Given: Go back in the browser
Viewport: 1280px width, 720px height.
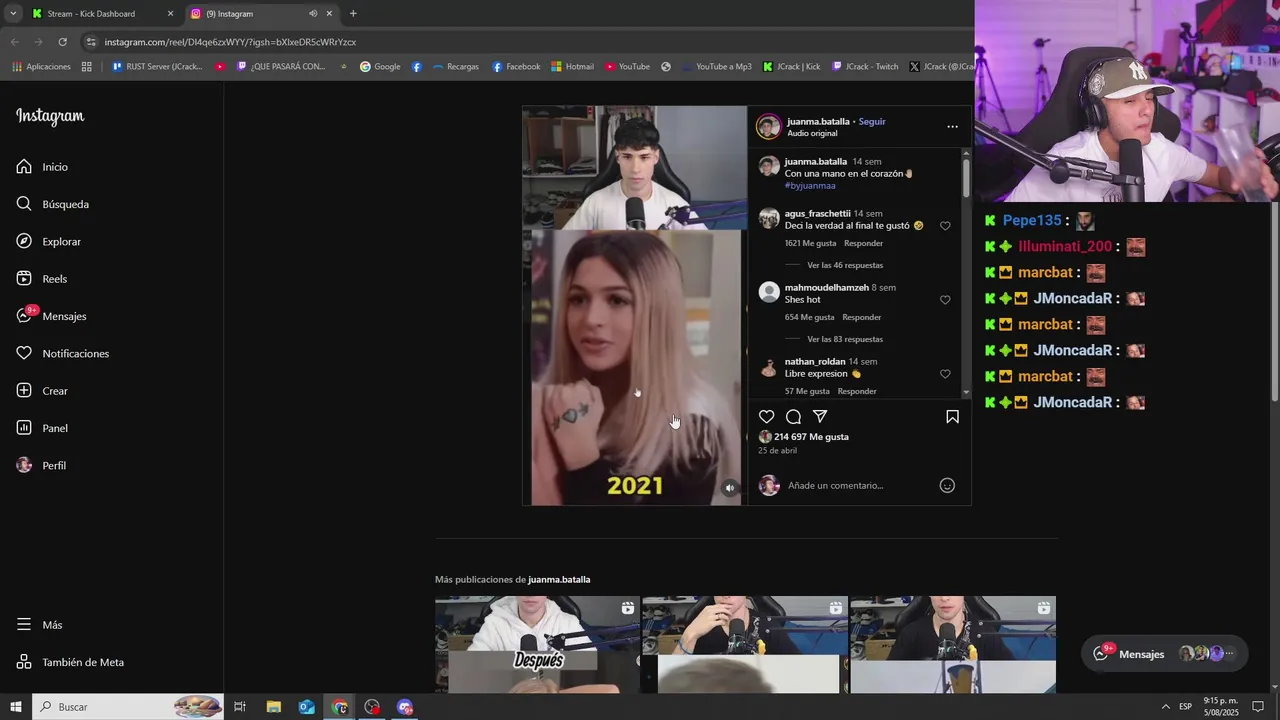Looking at the screenshot, I should [14, 42].
